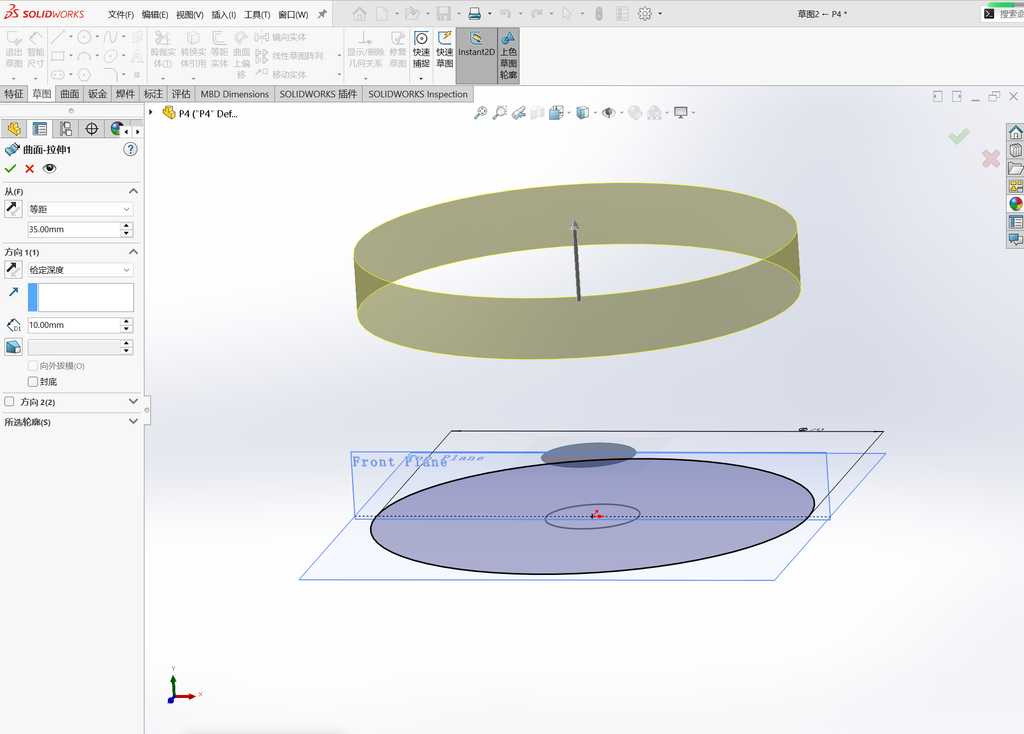Open the View Orientation cube icon
Screen dimensions: 1024x734
(556, 113)
